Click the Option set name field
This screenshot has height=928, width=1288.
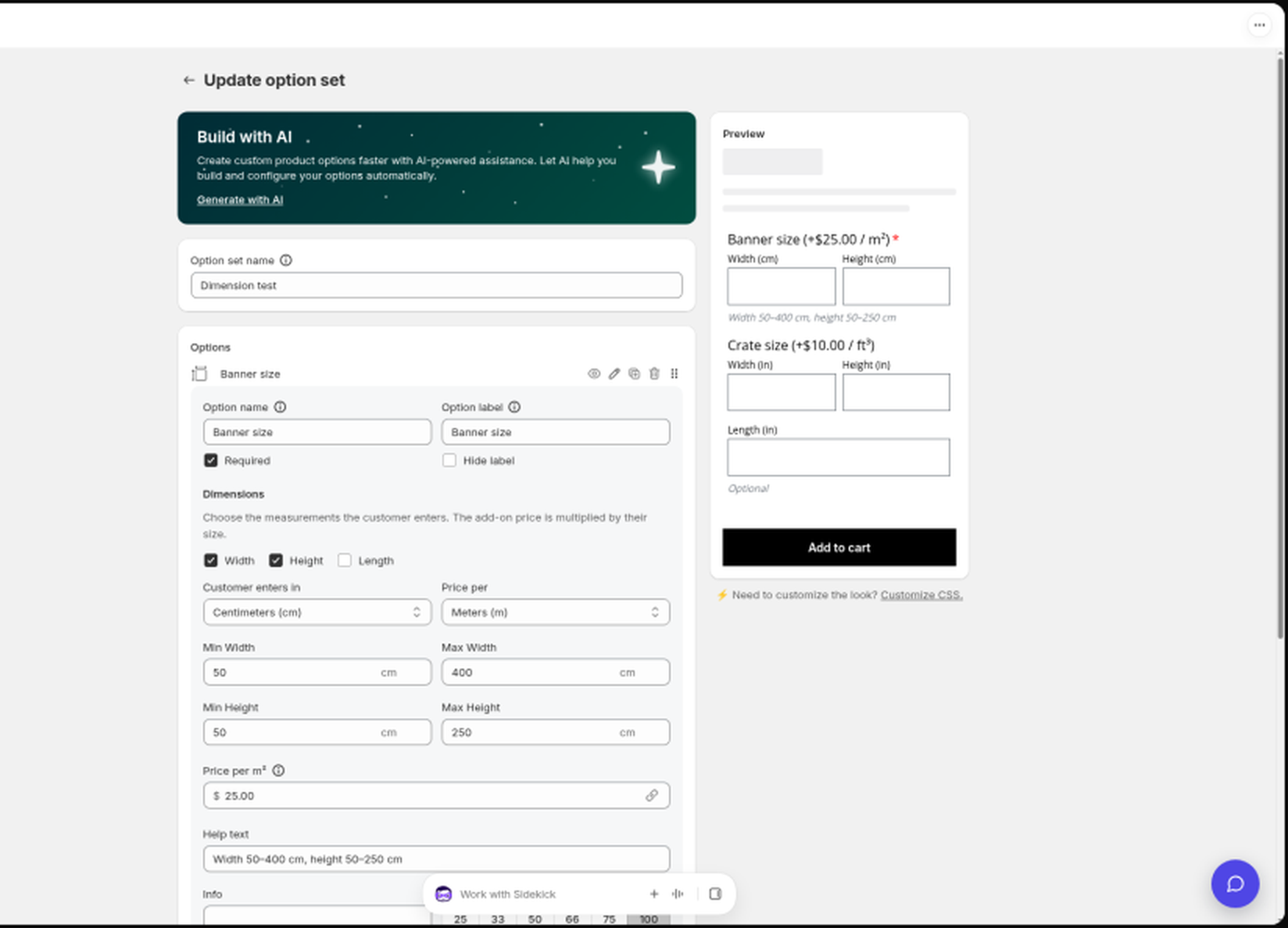coord(436,285)
